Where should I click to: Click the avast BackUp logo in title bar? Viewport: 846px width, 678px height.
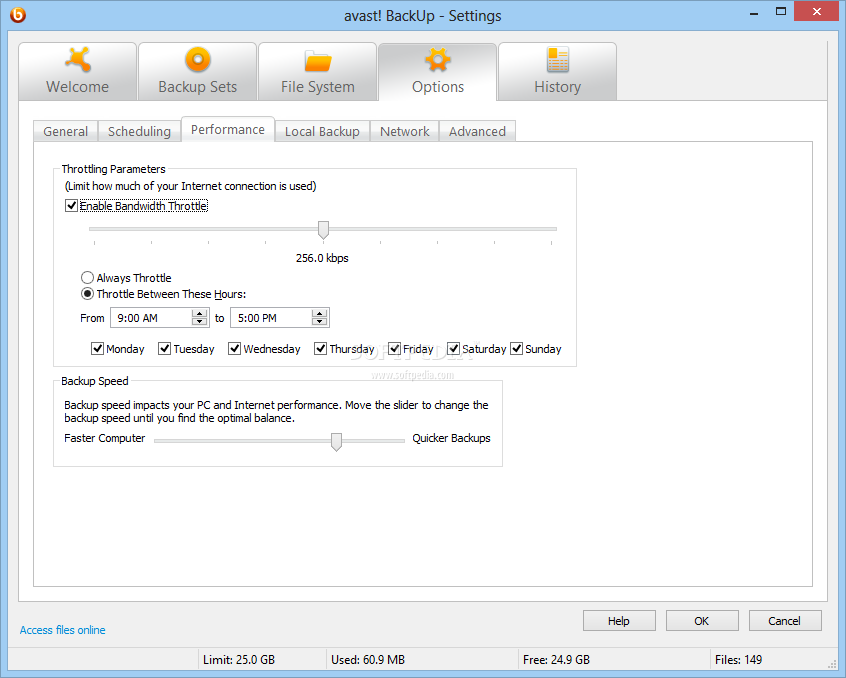coord(18,15)
